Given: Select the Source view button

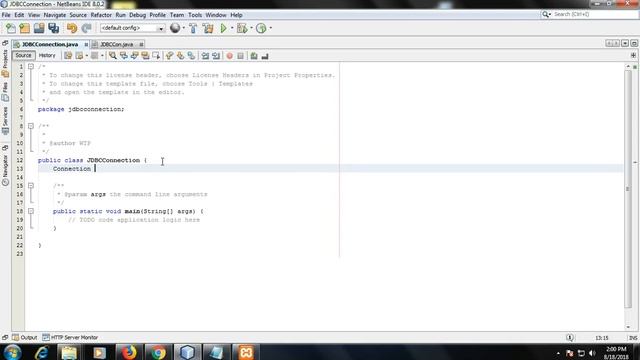Looking at the screenshot, I should [23, 56].
